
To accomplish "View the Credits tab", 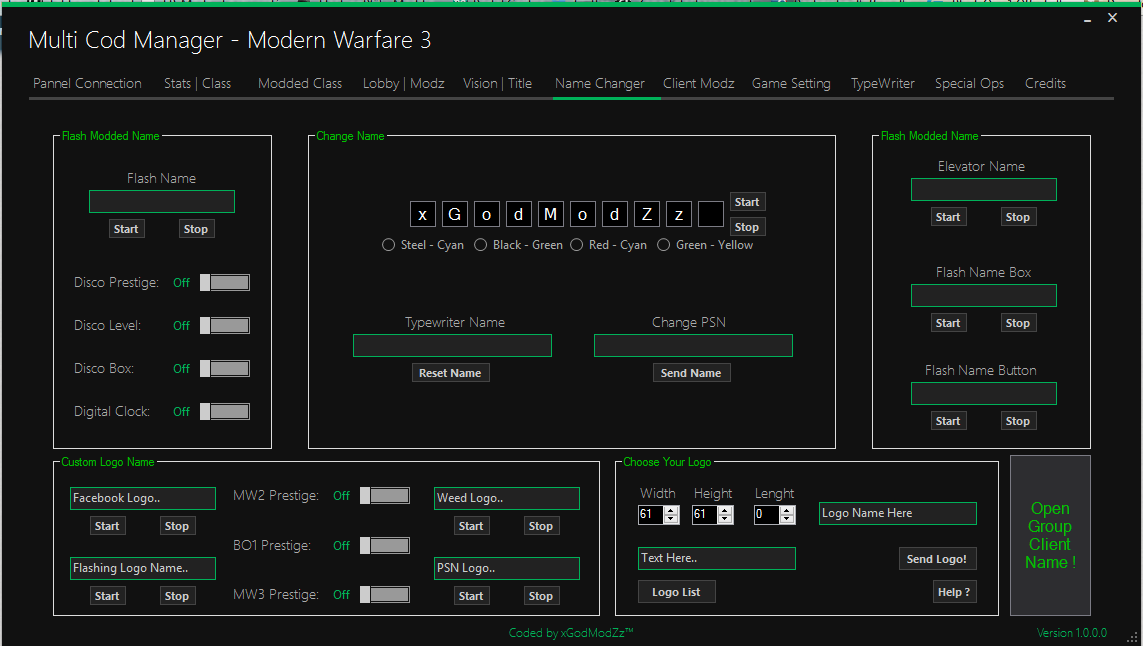I will 1045,83.
